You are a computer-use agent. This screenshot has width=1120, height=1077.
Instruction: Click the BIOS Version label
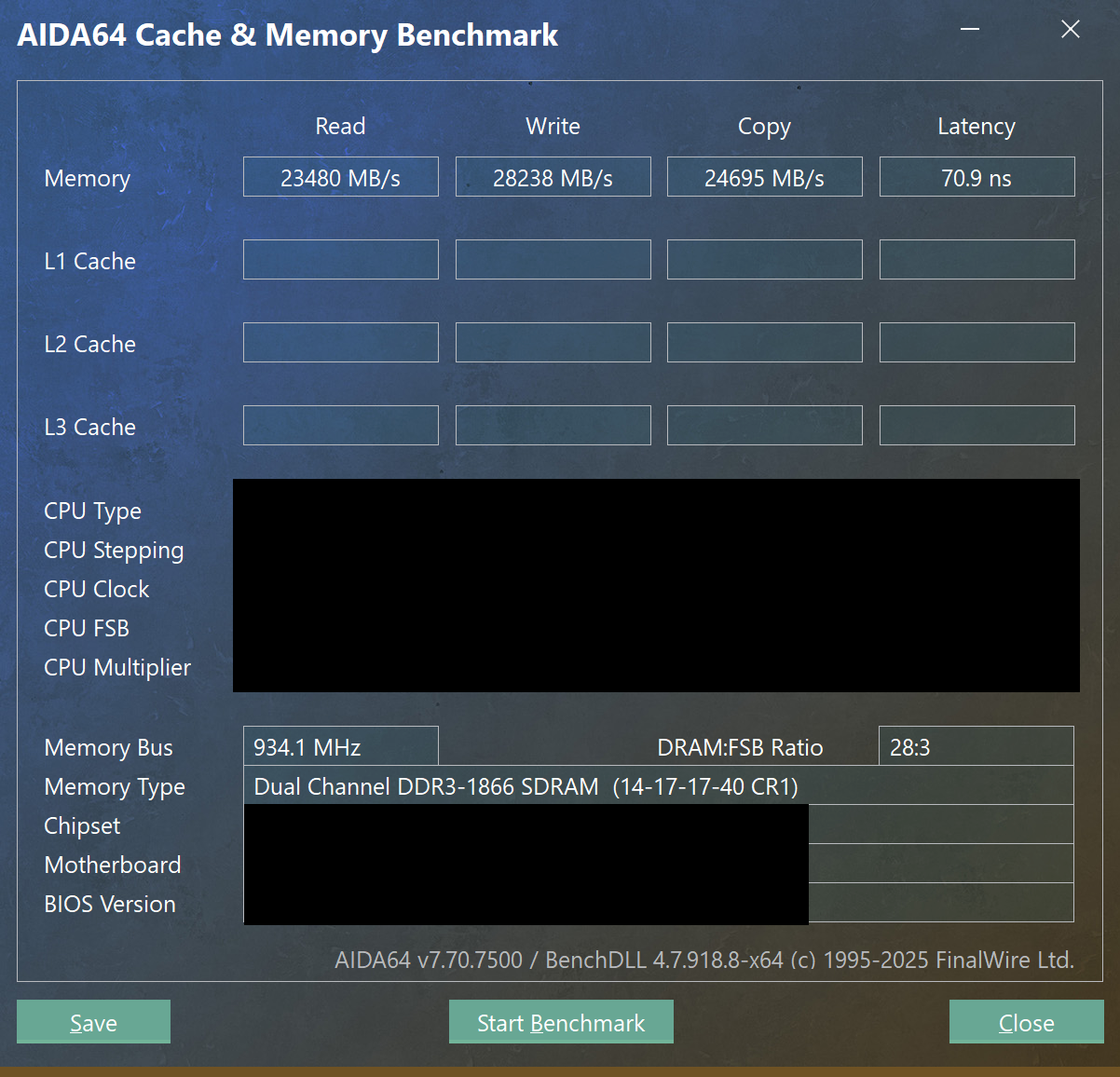tap(110, 904)
